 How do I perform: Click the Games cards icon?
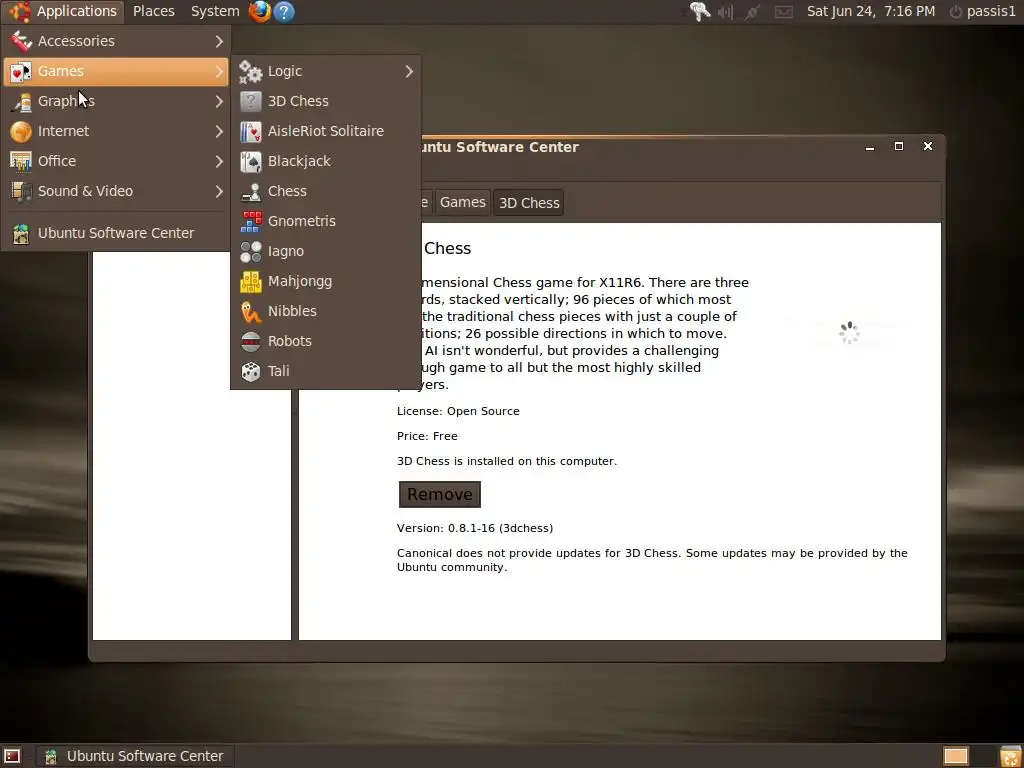[x=21, y=71]
